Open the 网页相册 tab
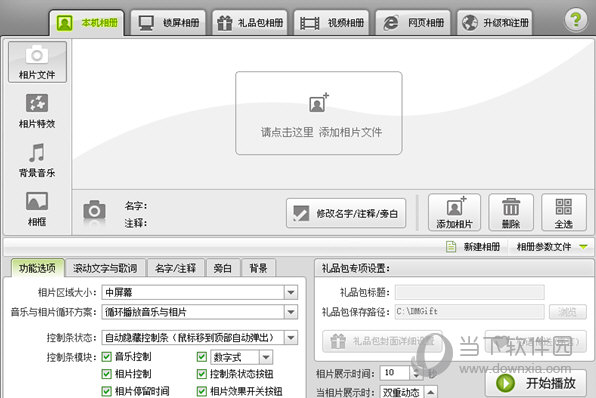Viewport: 596px width, 398px height. pos(413,23)
